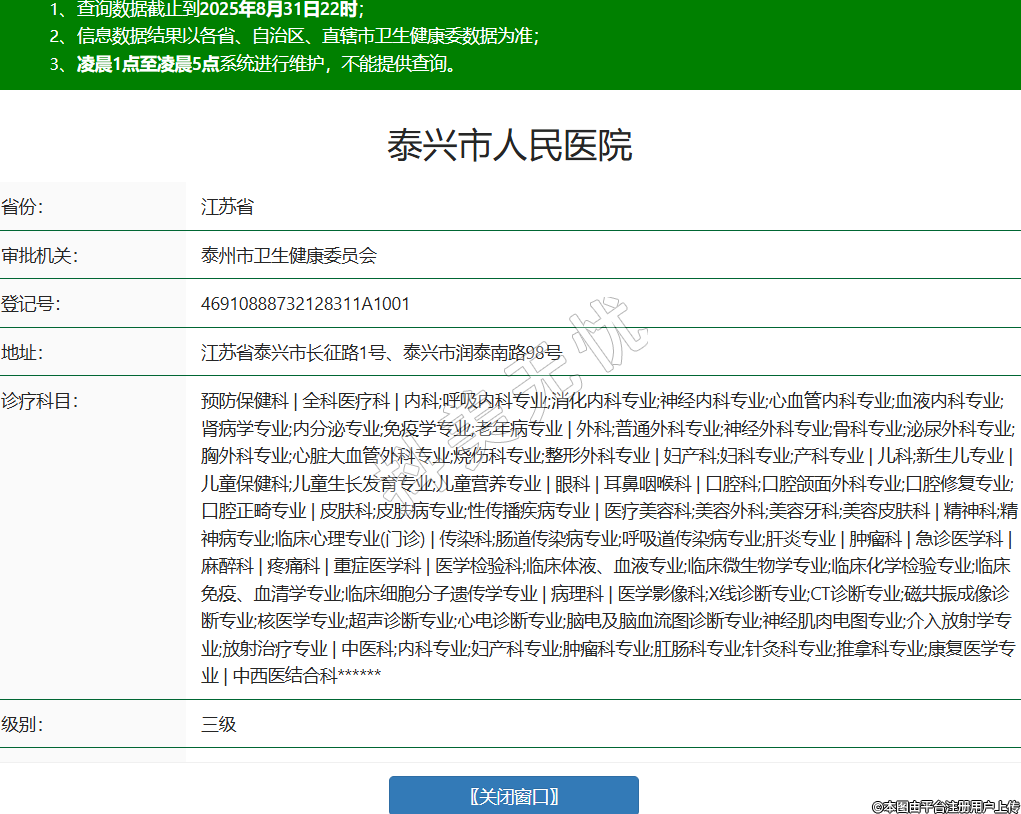Select the 地址 field label
1021x814 pixels.
(x=23, y=352)
